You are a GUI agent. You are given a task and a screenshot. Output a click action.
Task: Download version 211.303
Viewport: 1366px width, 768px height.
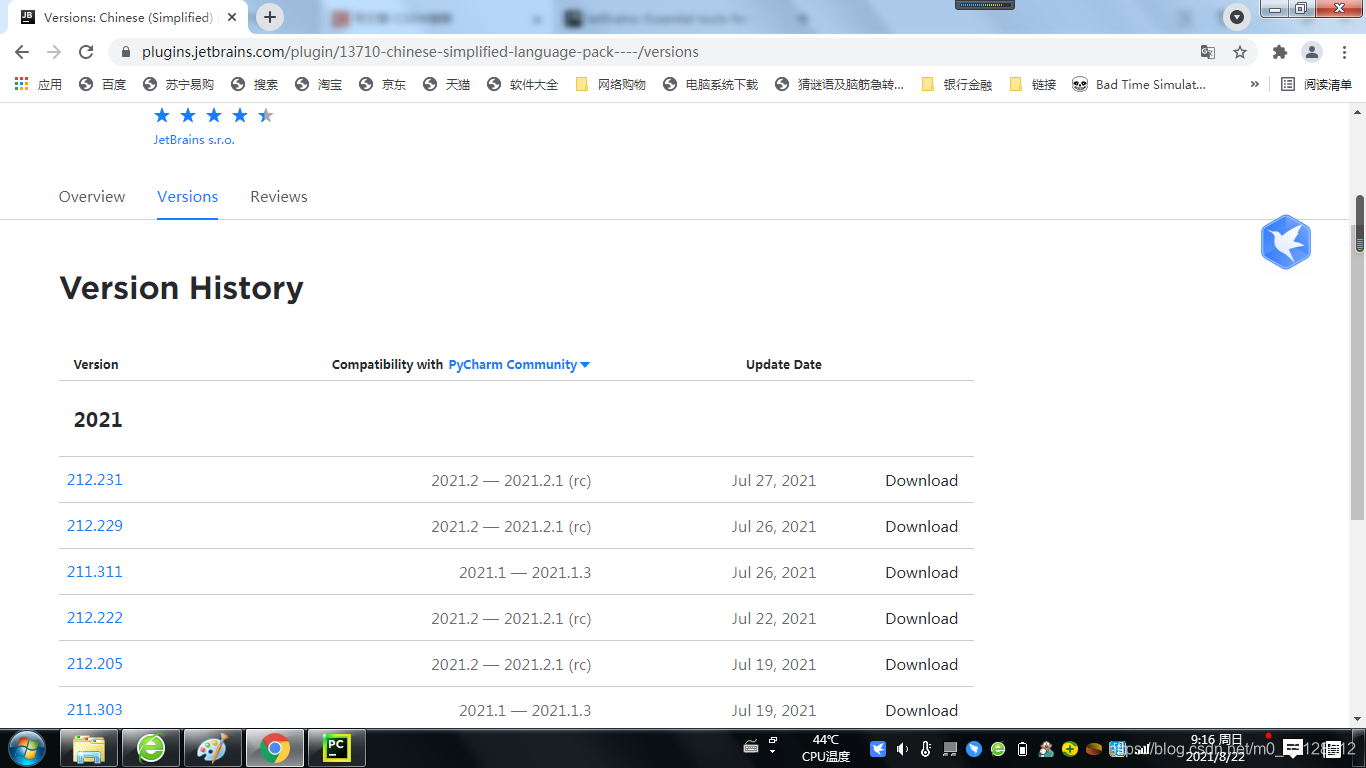[921, 711]
